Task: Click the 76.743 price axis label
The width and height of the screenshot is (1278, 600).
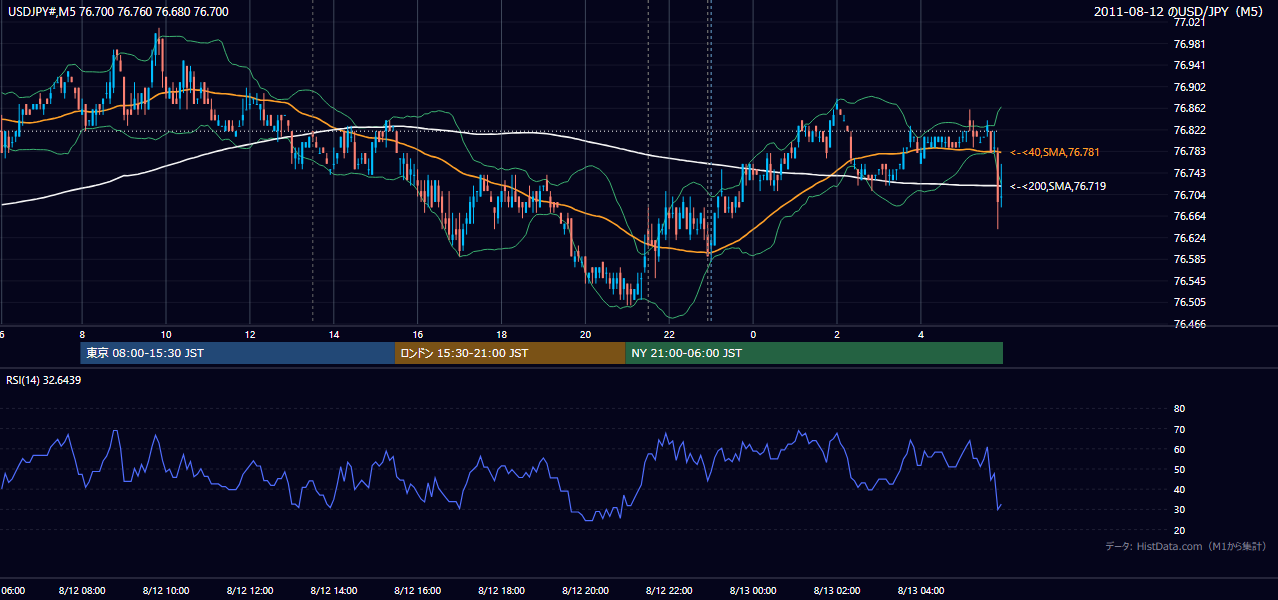Action: (x=1189, y=173)
